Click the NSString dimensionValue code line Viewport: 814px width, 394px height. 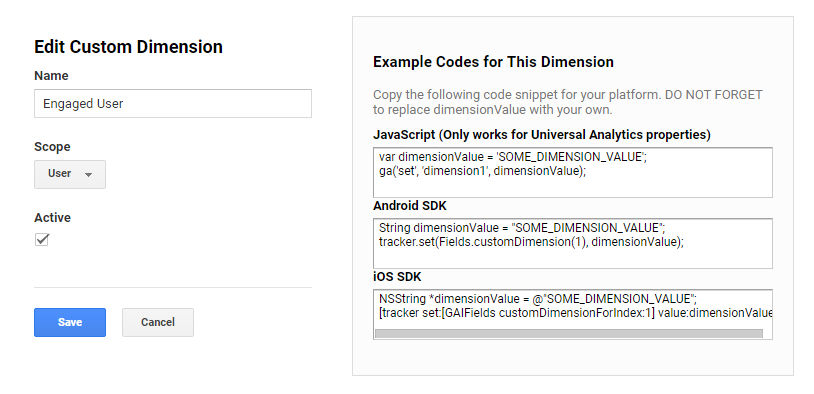(x=538, y=299)
